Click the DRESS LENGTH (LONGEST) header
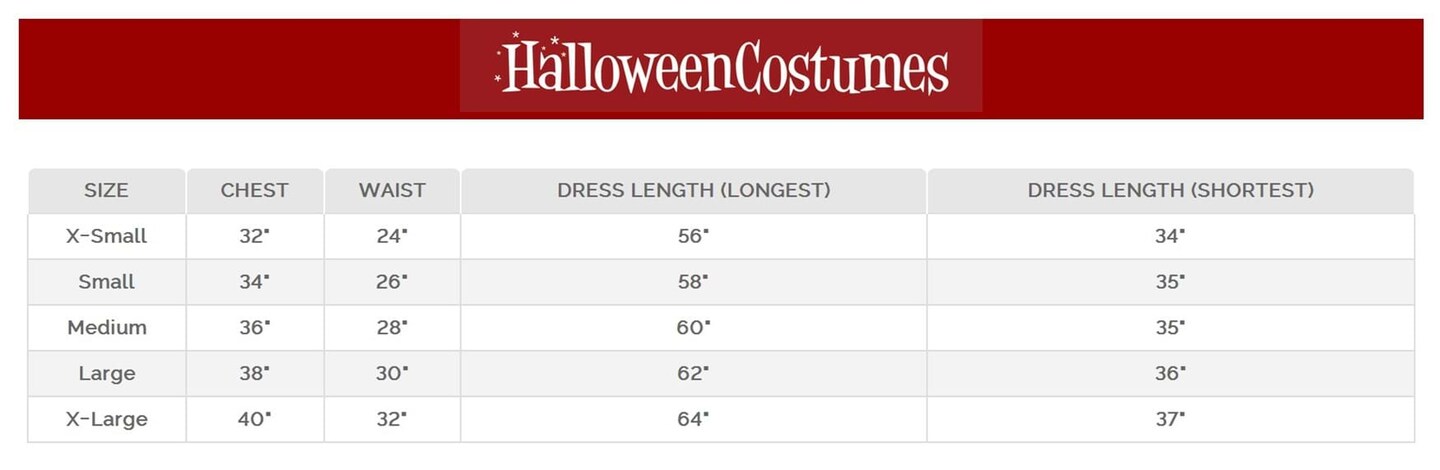 pyautogui.click(x=693, y=190)
